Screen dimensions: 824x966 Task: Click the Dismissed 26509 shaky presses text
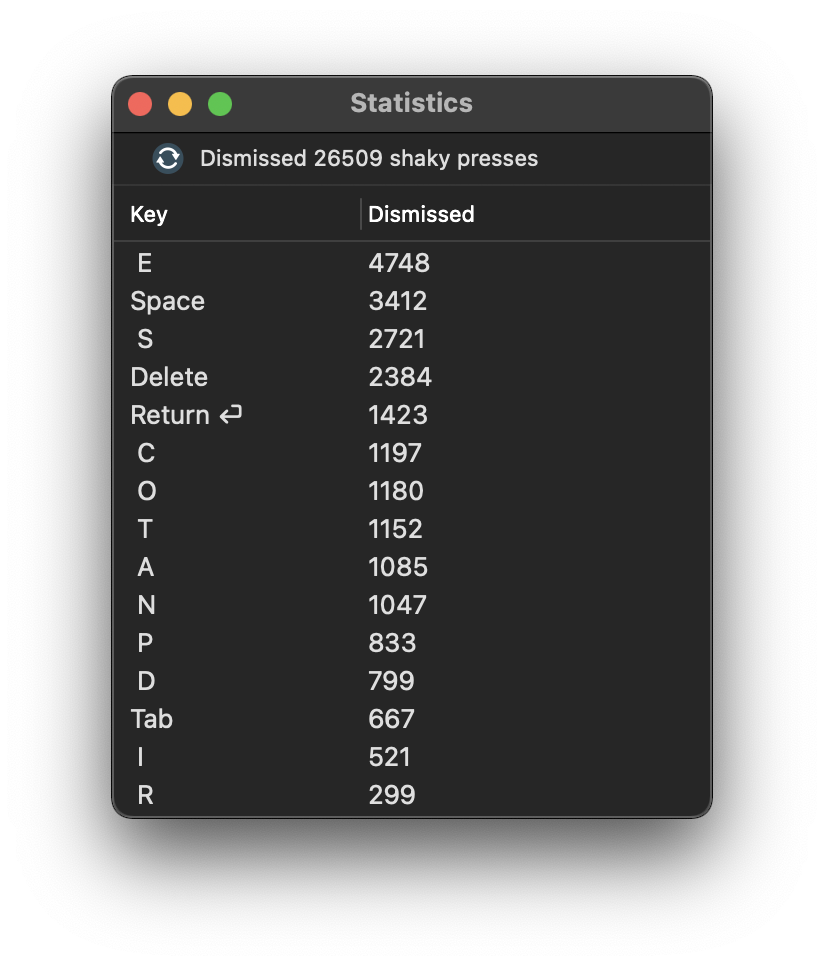click(369, 158)
